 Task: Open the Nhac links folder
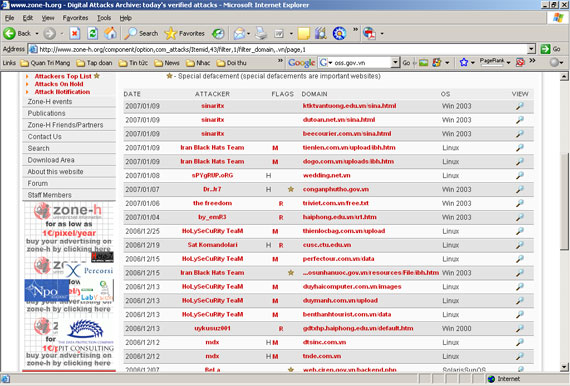198,63
